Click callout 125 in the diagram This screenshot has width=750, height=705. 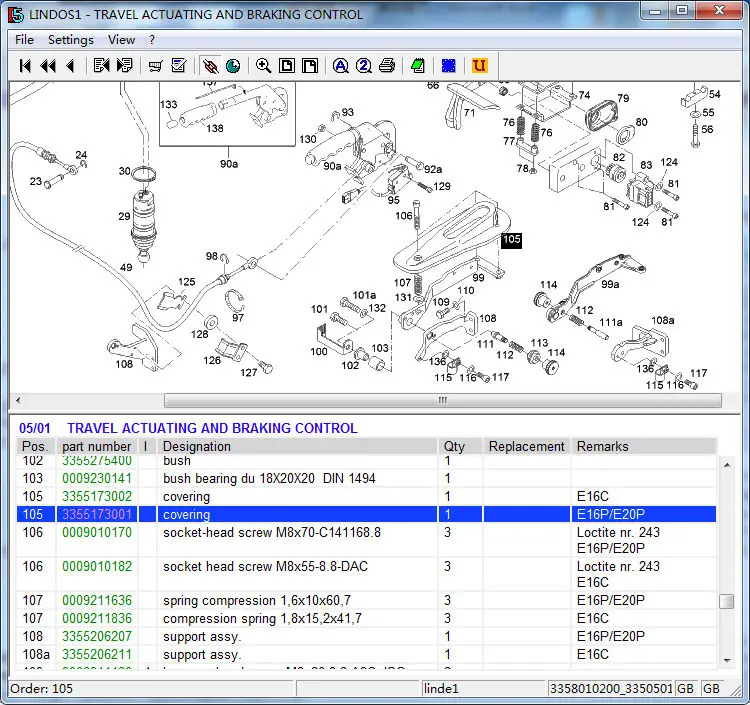tap(187, 282)
